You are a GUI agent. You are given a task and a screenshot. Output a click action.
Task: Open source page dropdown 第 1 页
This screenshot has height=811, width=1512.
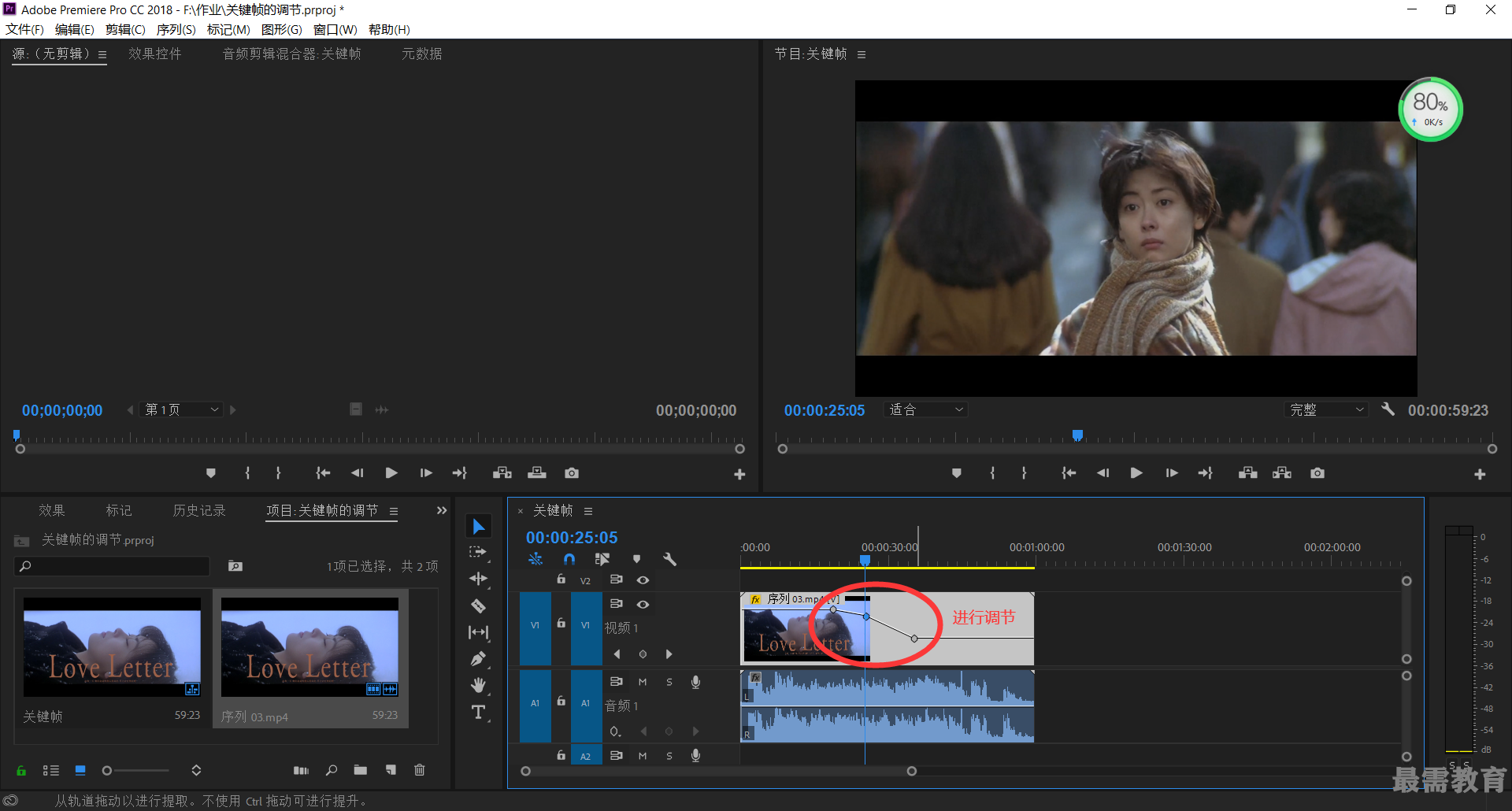[x=182, y=409]
